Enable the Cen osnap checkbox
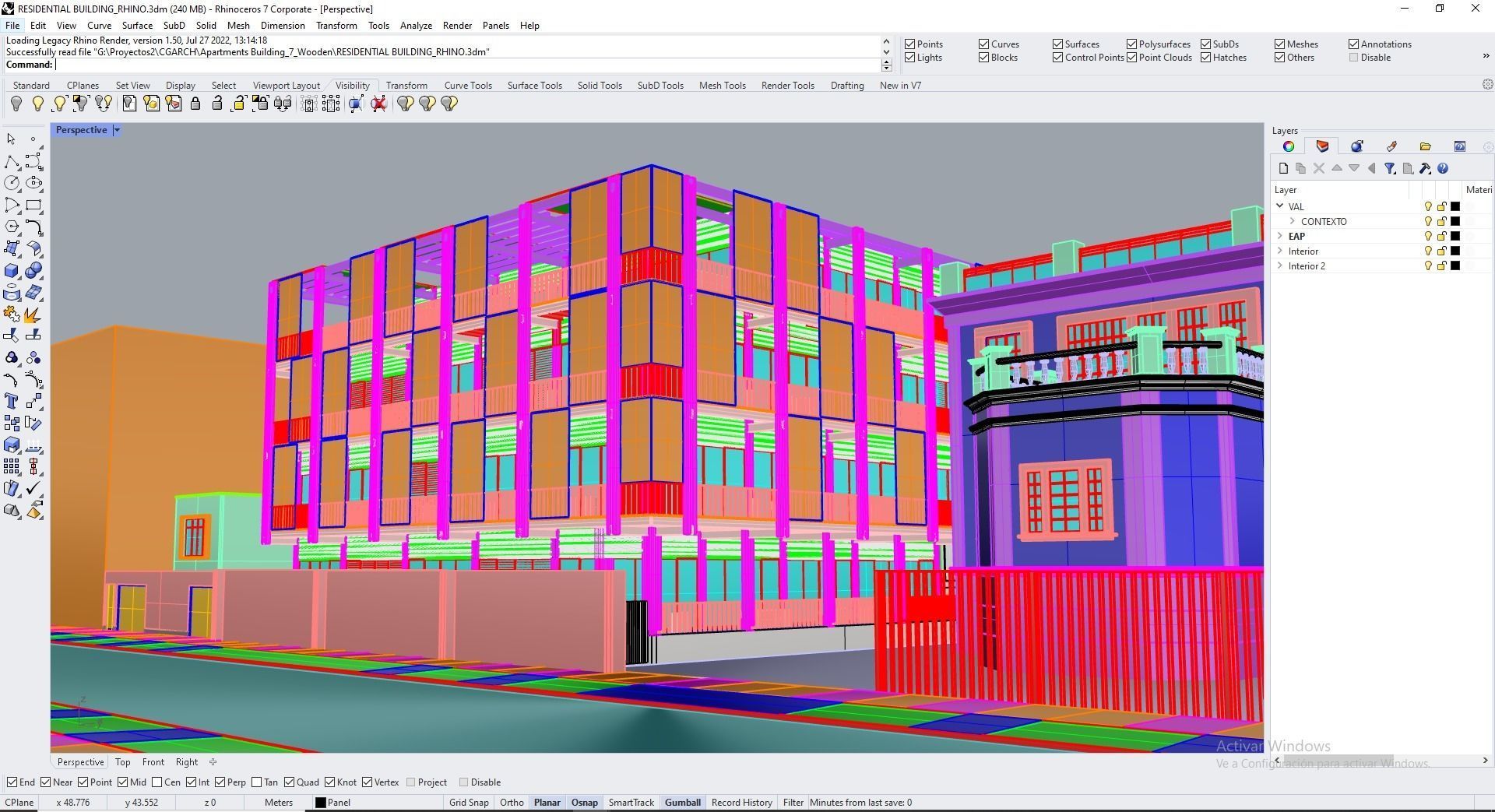The image size is (1495, 812). [x=157, y=782]
